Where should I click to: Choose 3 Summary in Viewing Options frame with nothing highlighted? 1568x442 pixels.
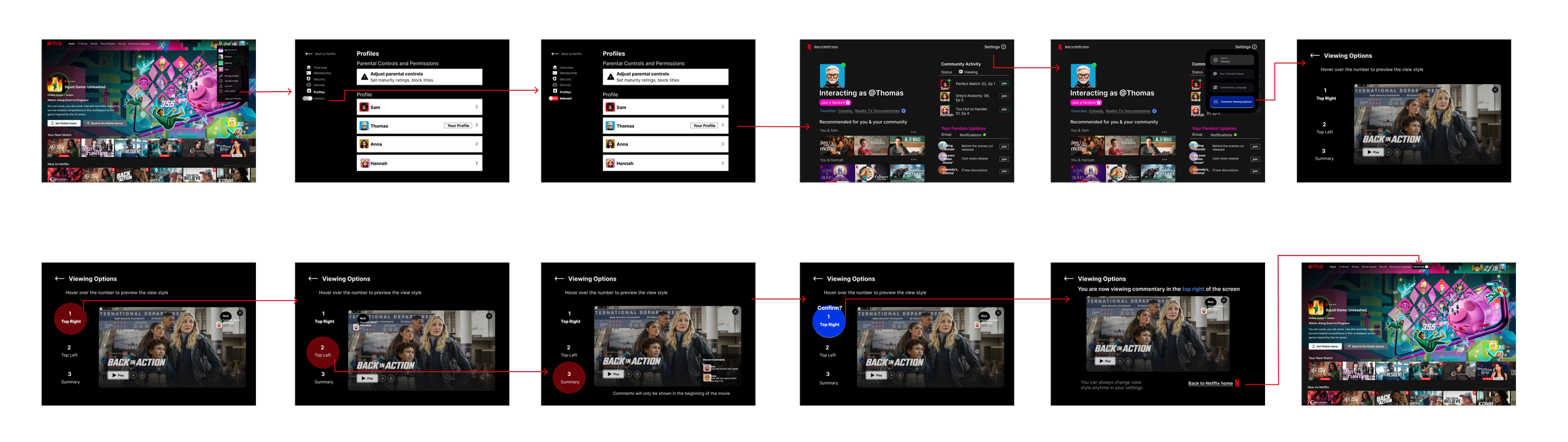click(x=1324, y=154)
